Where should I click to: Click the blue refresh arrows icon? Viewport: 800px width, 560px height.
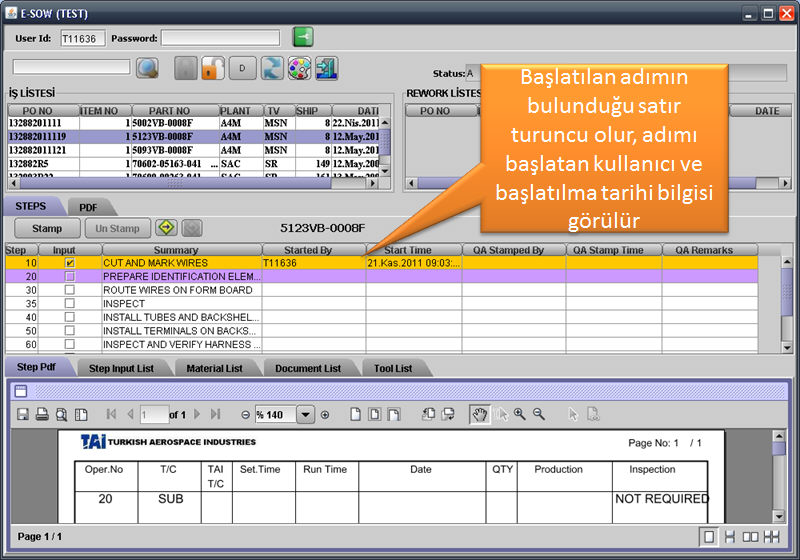tap(272, 68)
